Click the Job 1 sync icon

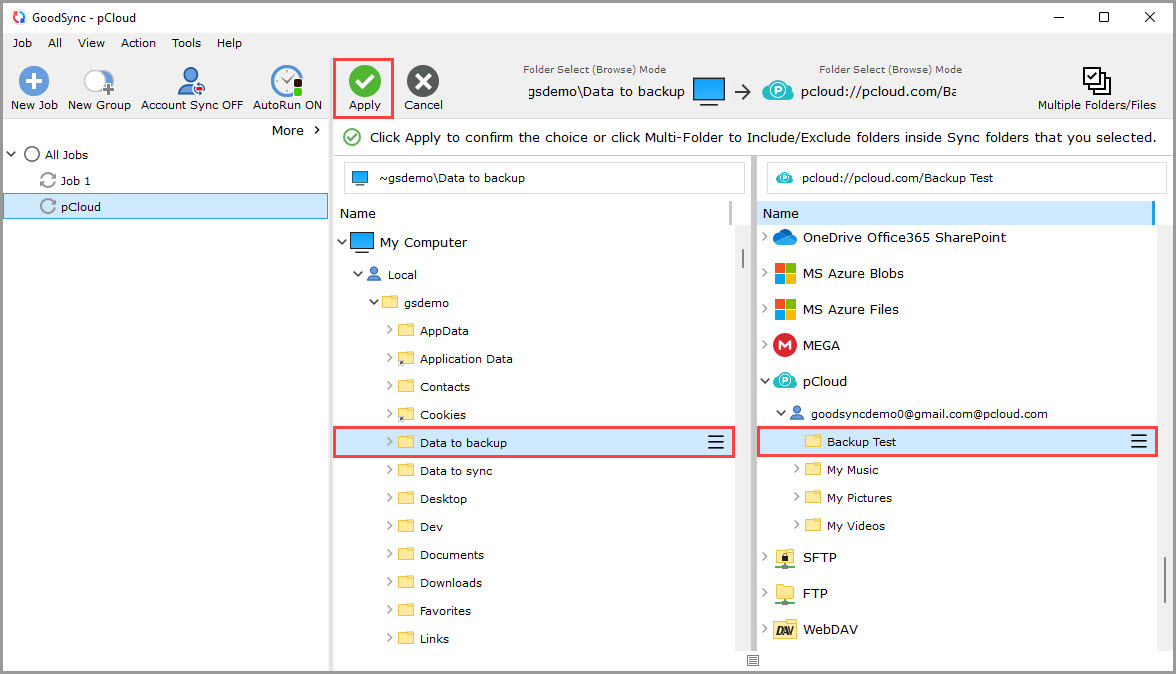point(48,181)
